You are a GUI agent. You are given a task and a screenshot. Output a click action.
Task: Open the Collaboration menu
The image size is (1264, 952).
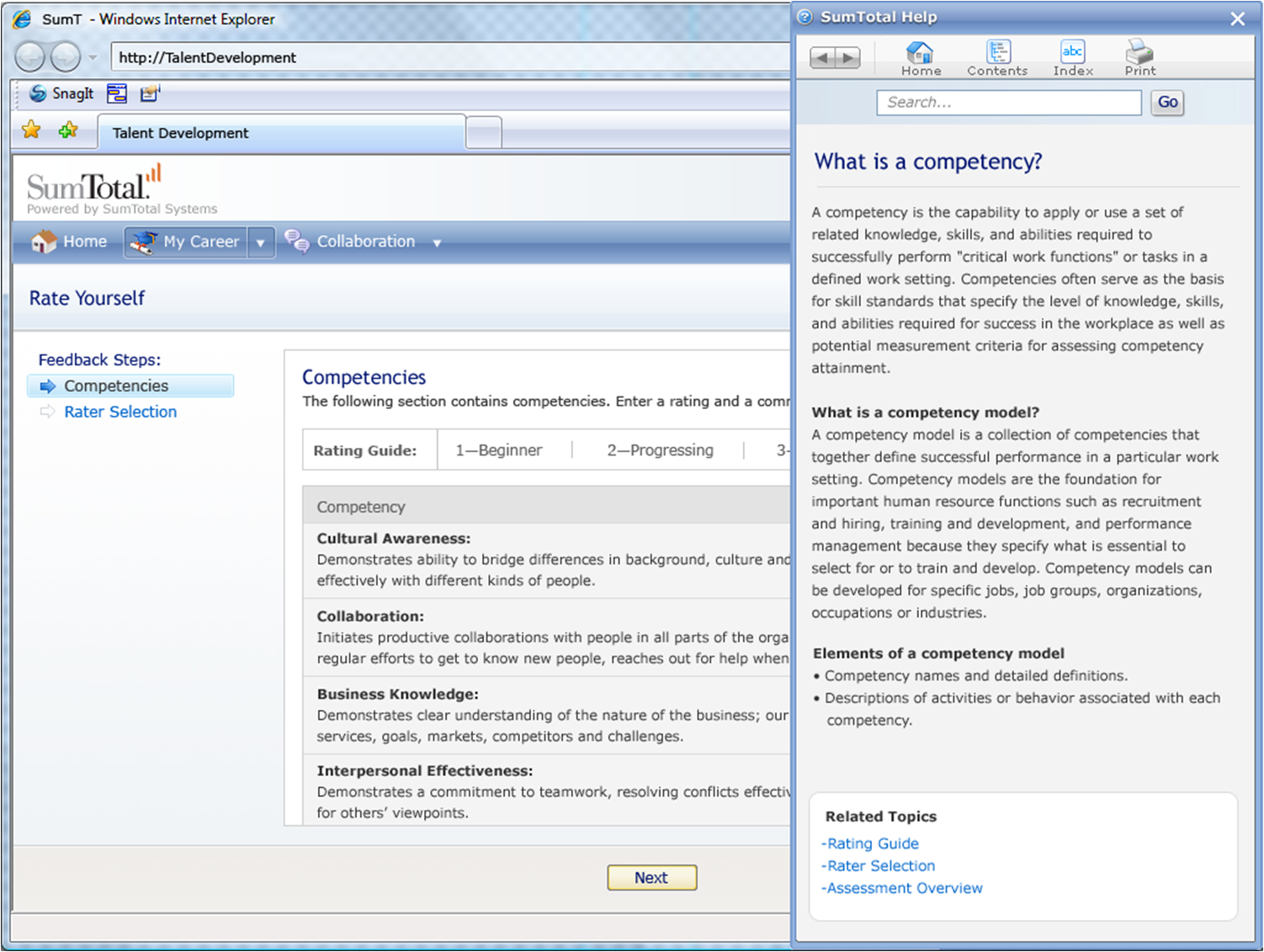(x=365, y=242)
